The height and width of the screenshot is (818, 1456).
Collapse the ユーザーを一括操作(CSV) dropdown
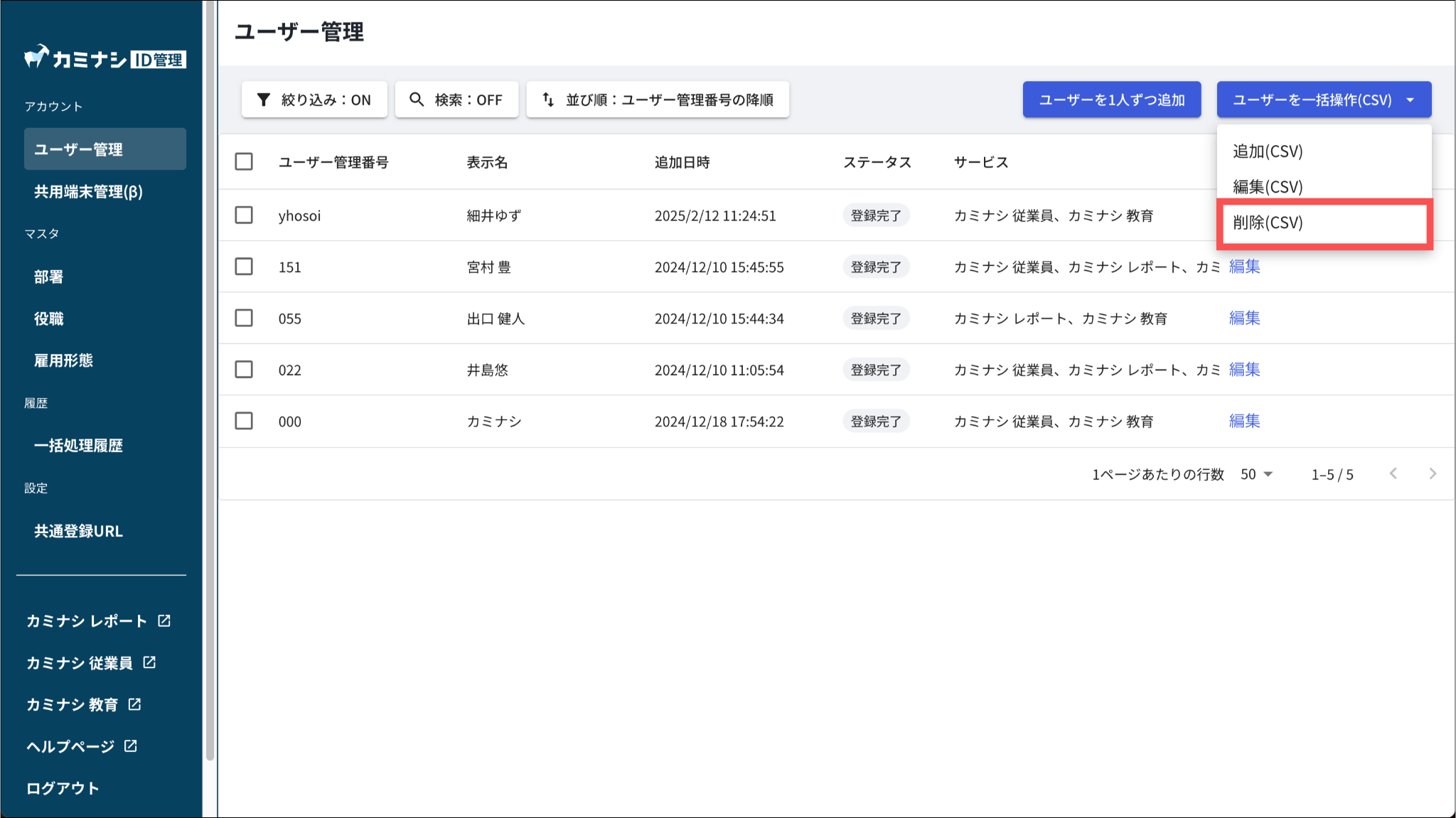(1324, 99)
